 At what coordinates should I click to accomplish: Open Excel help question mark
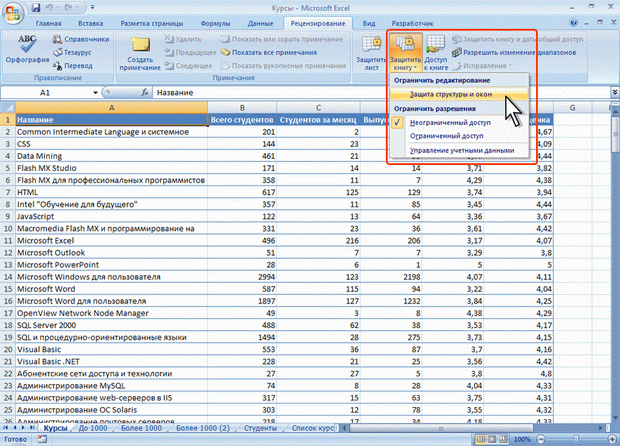(x=574, y=23)
